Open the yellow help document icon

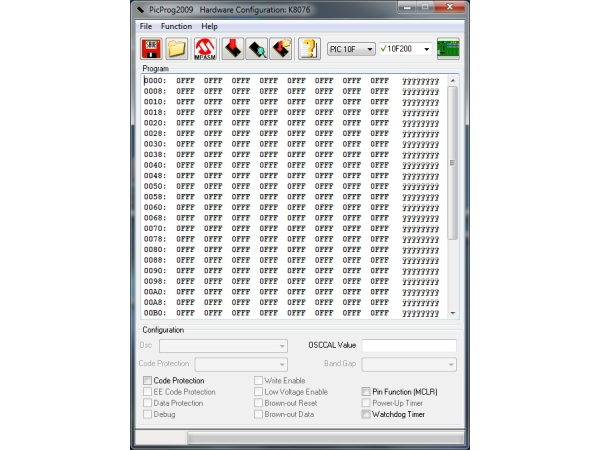pos(310,48)
